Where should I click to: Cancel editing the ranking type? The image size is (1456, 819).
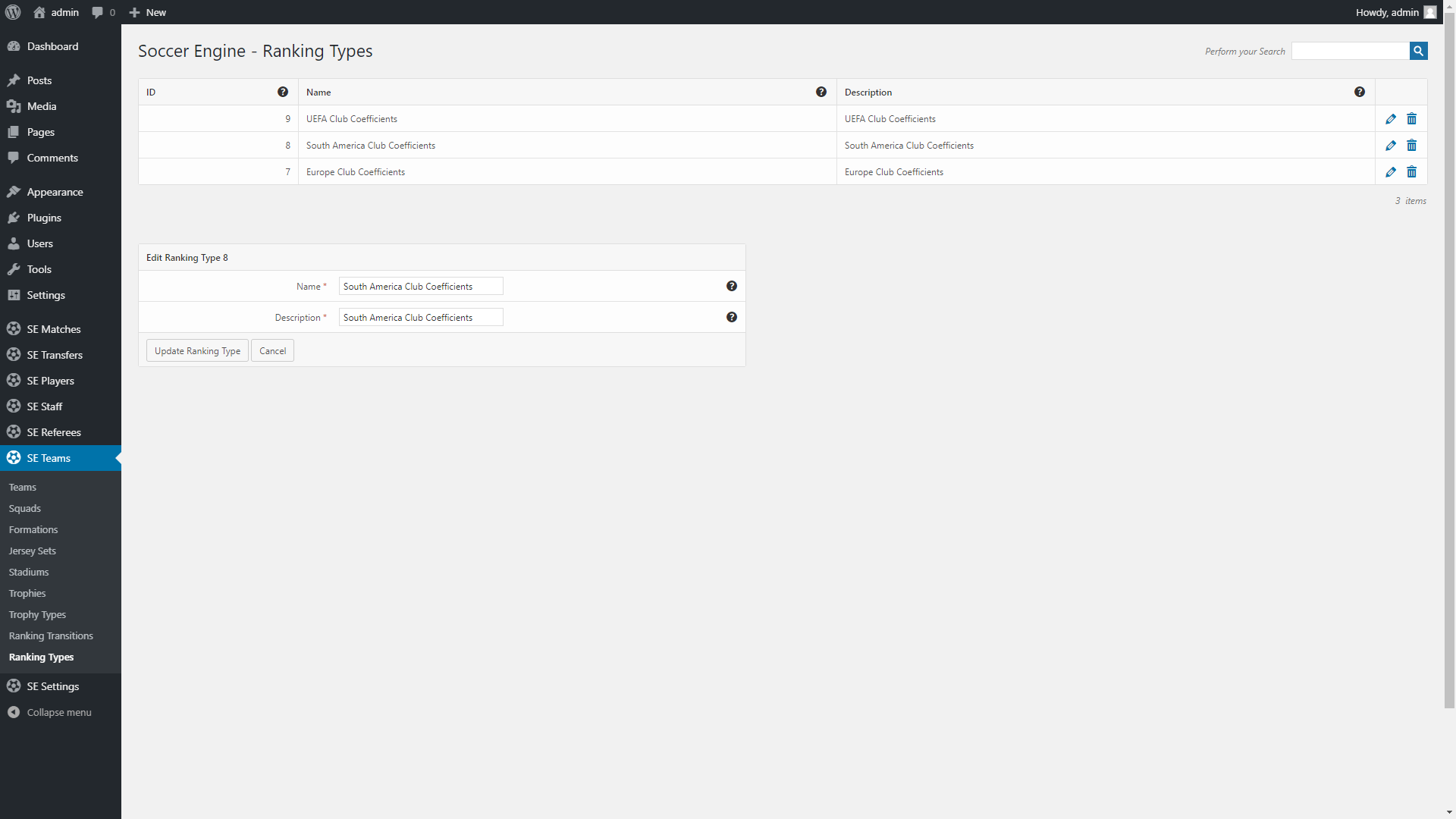click(272, 350)
